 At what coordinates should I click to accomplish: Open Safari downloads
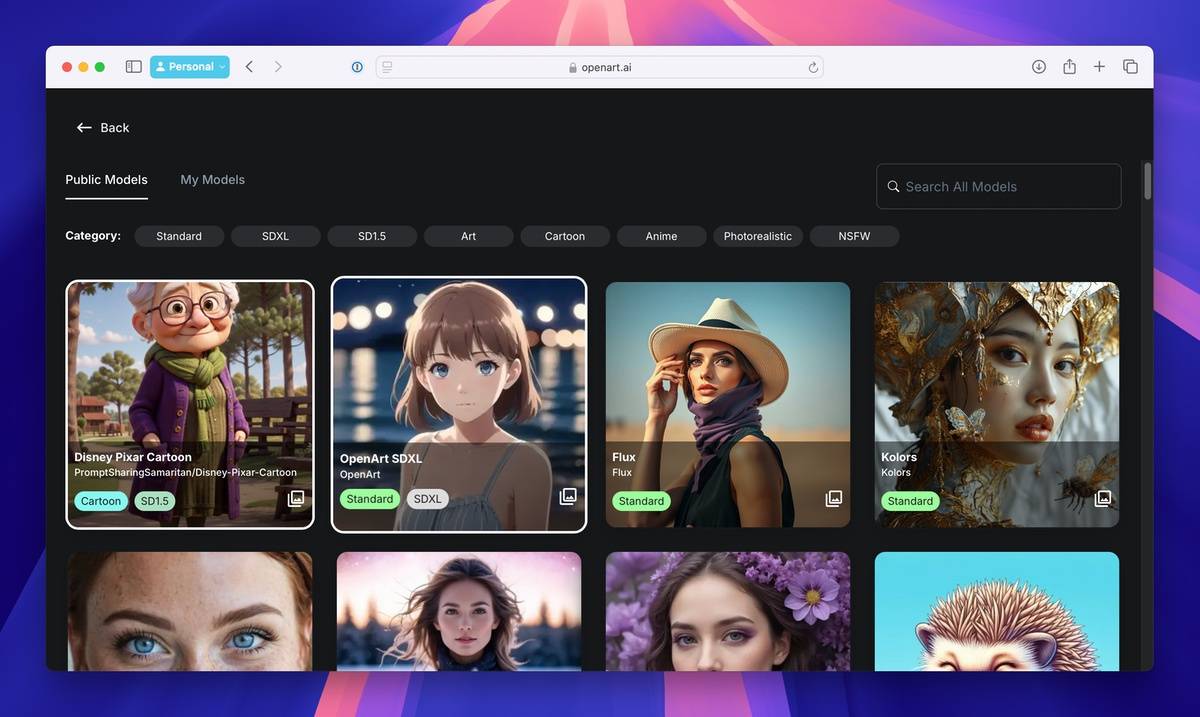pyautogui.click(x=1039, y=67)
